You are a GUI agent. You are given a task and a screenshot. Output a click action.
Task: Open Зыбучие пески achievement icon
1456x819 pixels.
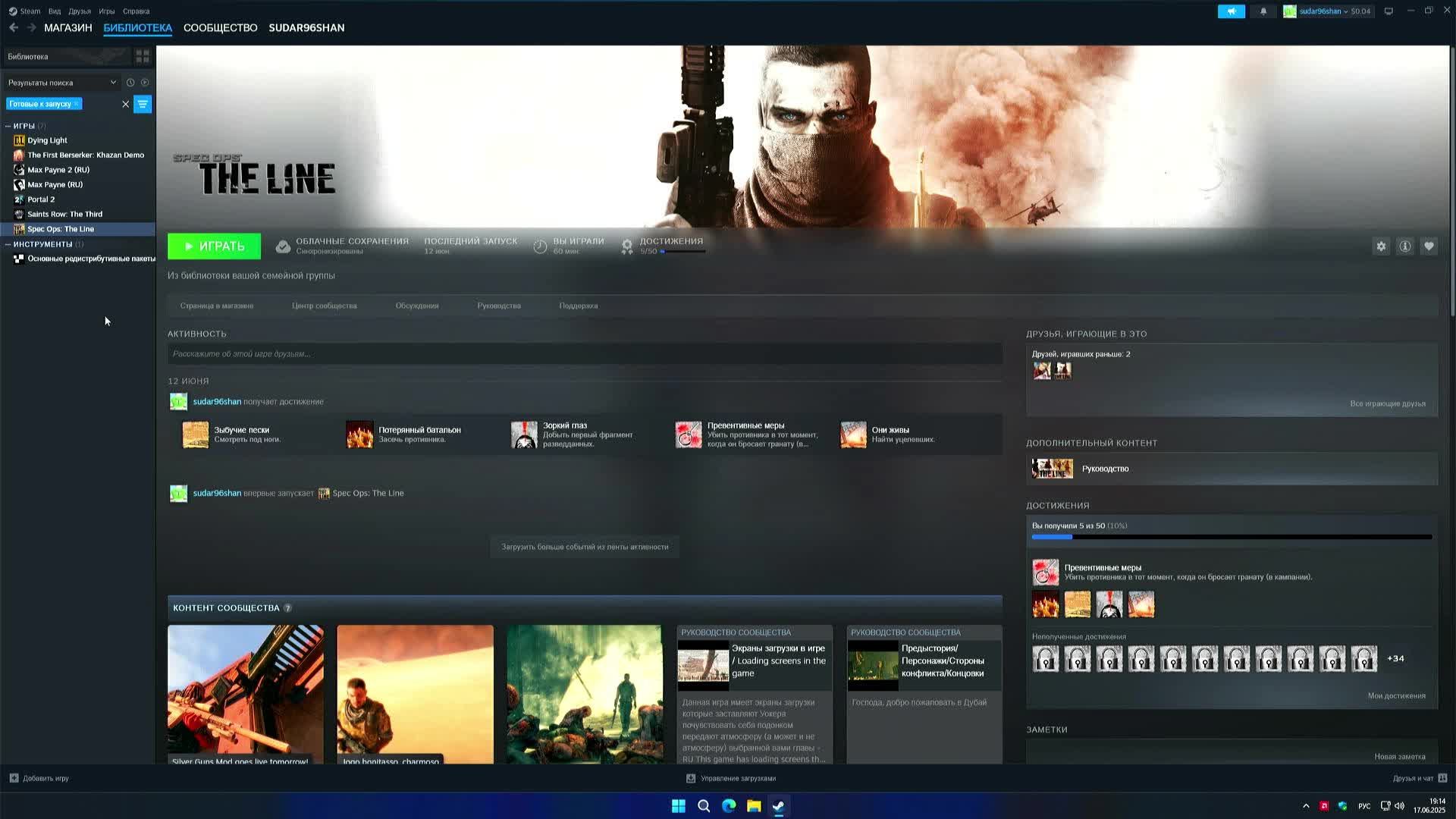(x=196, y=435)
